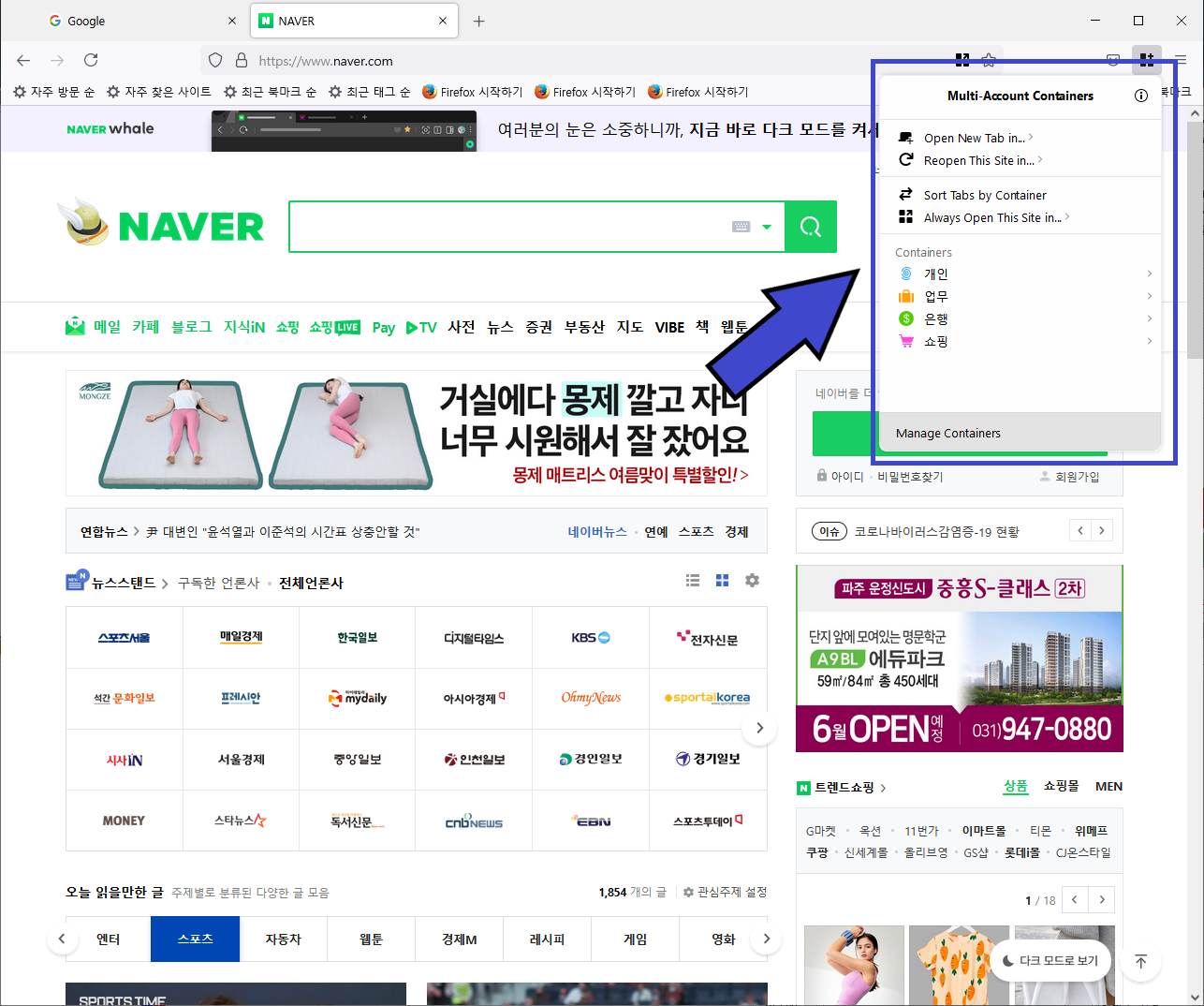
Task: Open the 네이버뉴스 link
Action: pos(597,531)
